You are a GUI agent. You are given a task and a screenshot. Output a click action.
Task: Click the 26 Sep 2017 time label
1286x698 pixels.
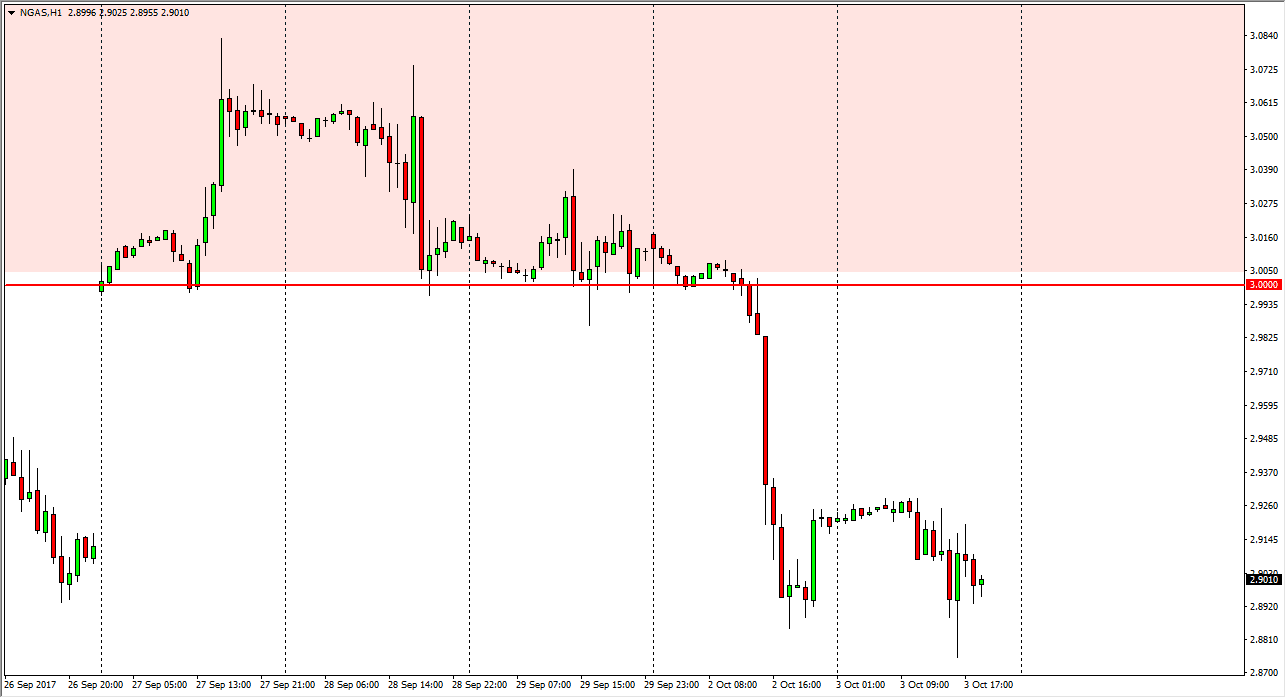(29, 685)
